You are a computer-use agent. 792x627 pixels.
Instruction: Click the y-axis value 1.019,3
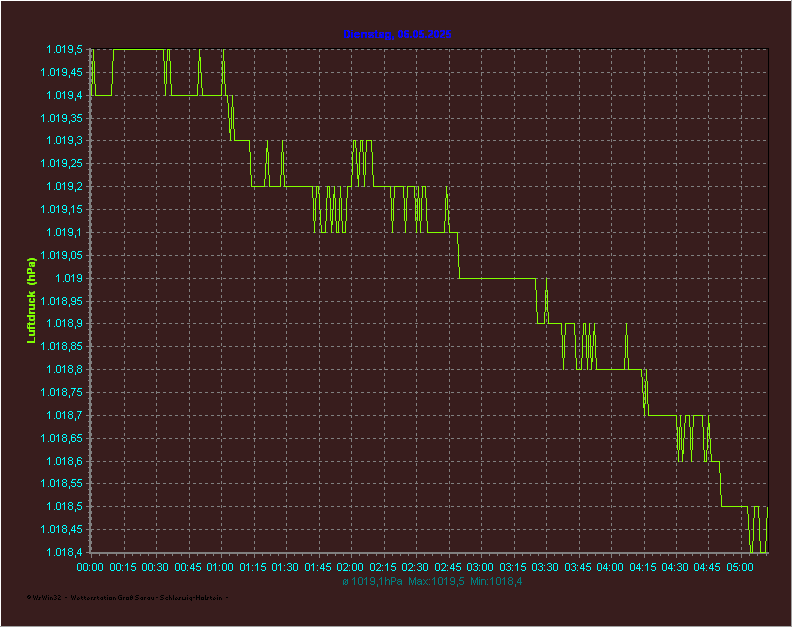(65, 140)
